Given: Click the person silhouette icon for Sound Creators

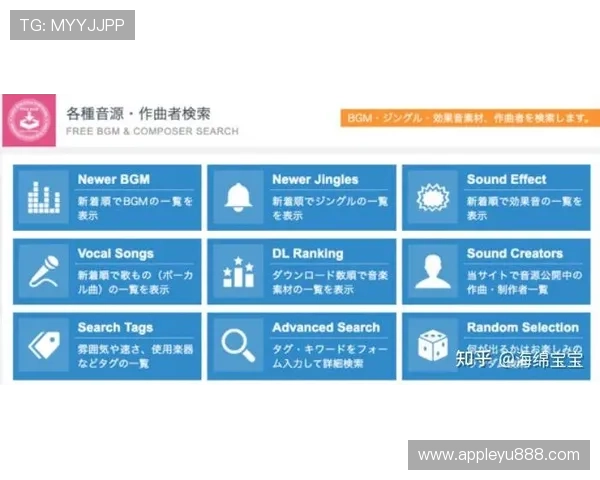Looking at the screenshot, I should tap(433, 271).
